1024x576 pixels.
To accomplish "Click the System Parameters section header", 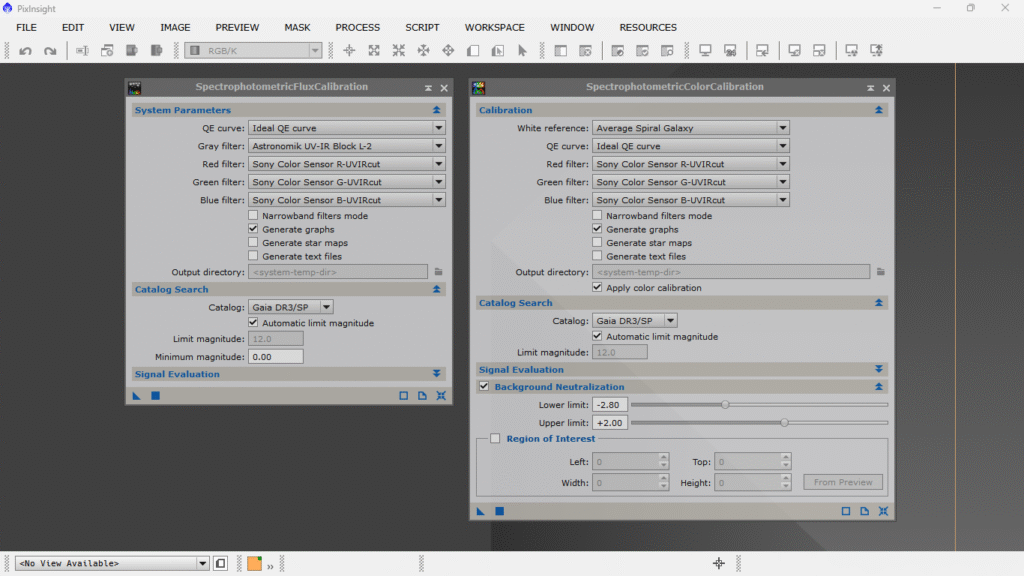I will [289, 110].
